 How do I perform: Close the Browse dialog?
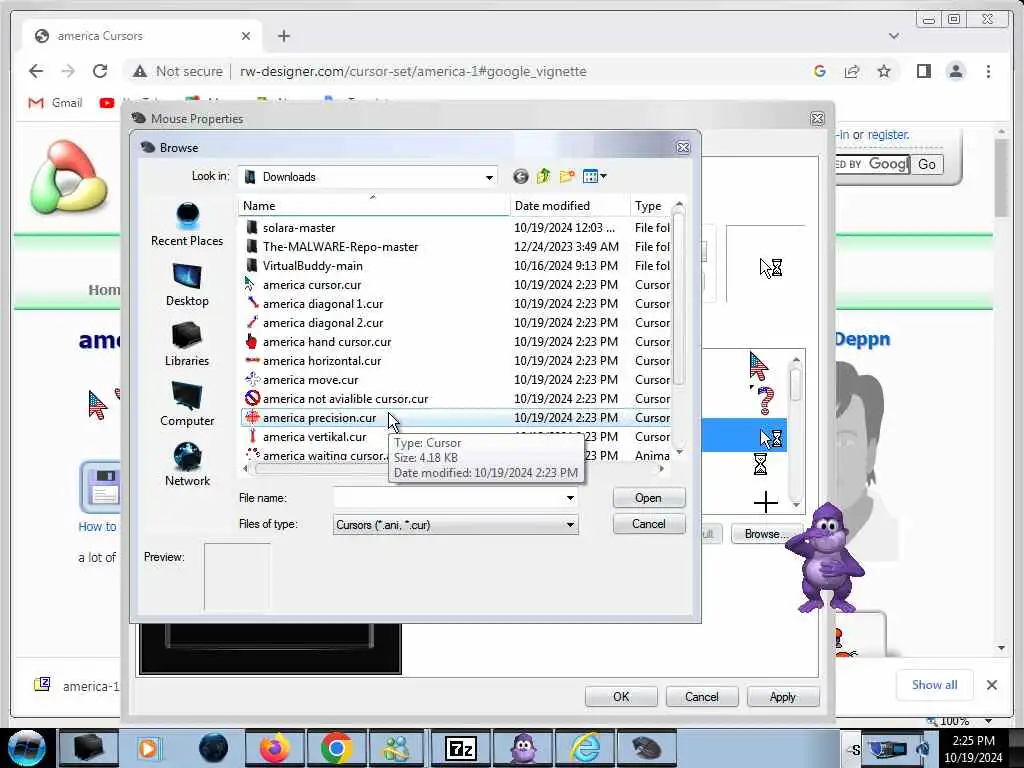683,148
